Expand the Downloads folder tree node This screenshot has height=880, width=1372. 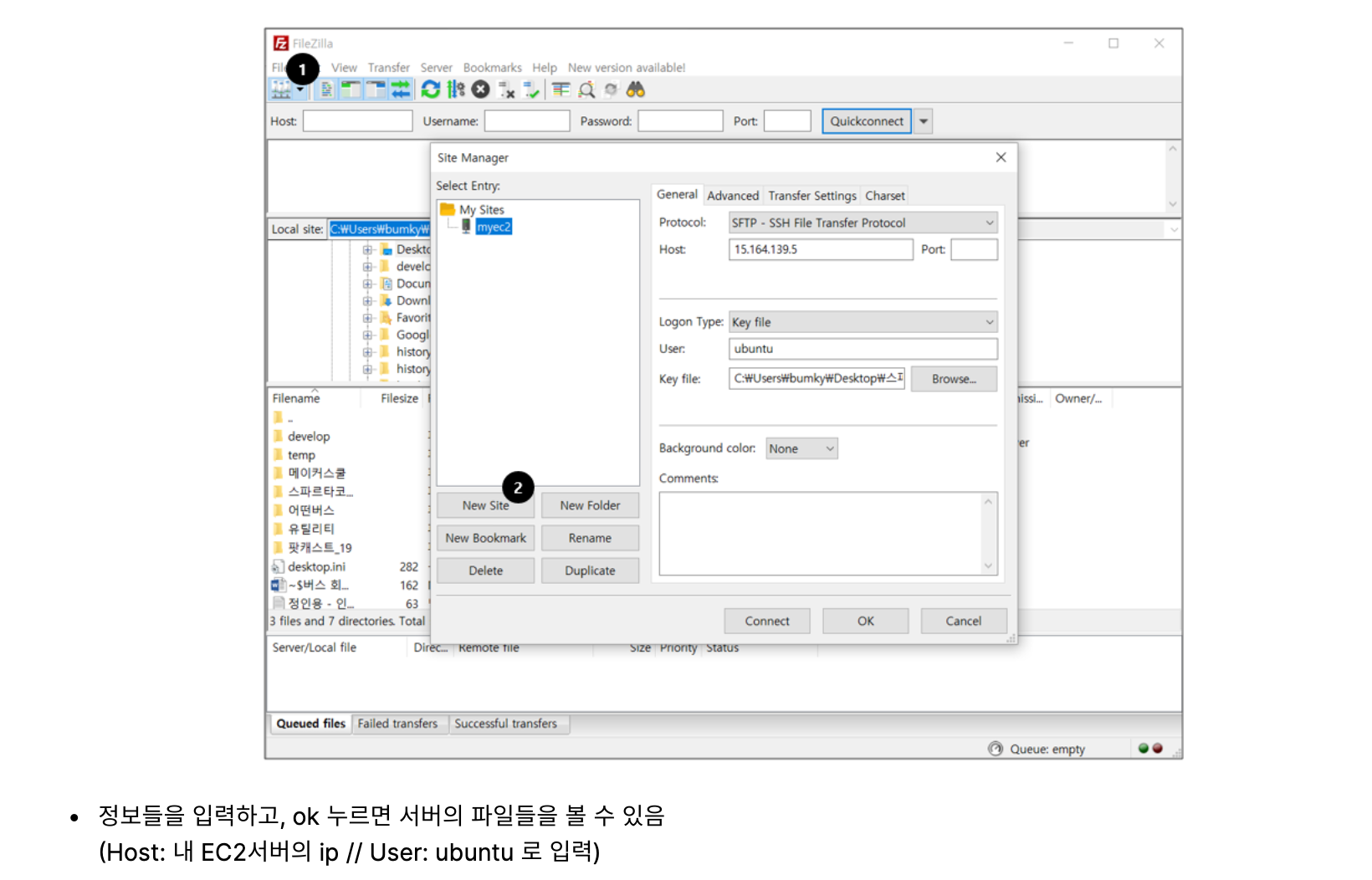pyautogui.click(x=367, y=300)
